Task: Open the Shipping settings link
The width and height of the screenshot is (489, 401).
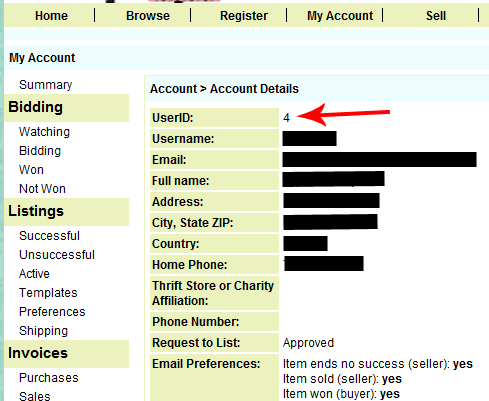Action: [x=43, y=331]
